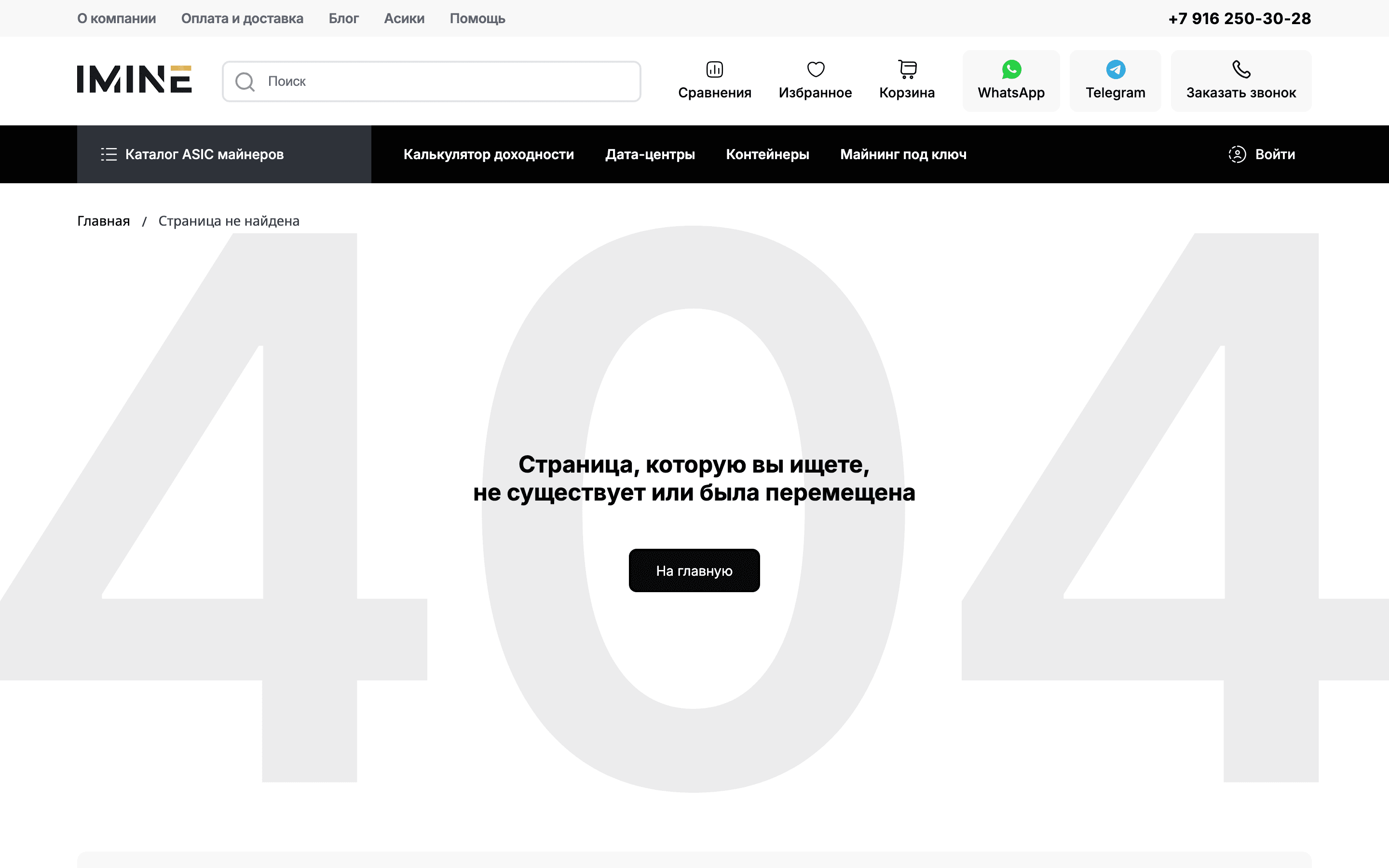Click the WhatsApp logo icon
The height and width of the screenshot is (868, 1389).
pos(1011,69)
